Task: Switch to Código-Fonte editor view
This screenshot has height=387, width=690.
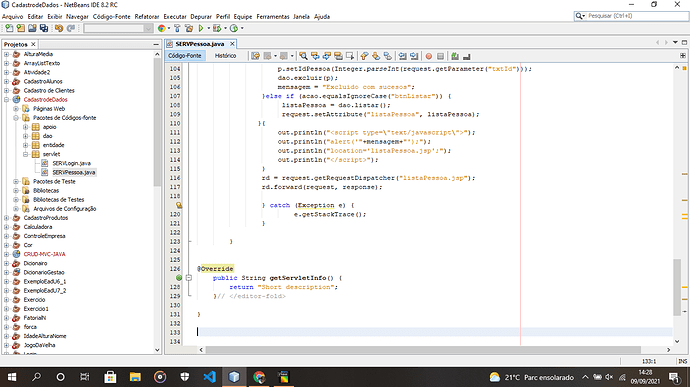Action: coord(185,56)
